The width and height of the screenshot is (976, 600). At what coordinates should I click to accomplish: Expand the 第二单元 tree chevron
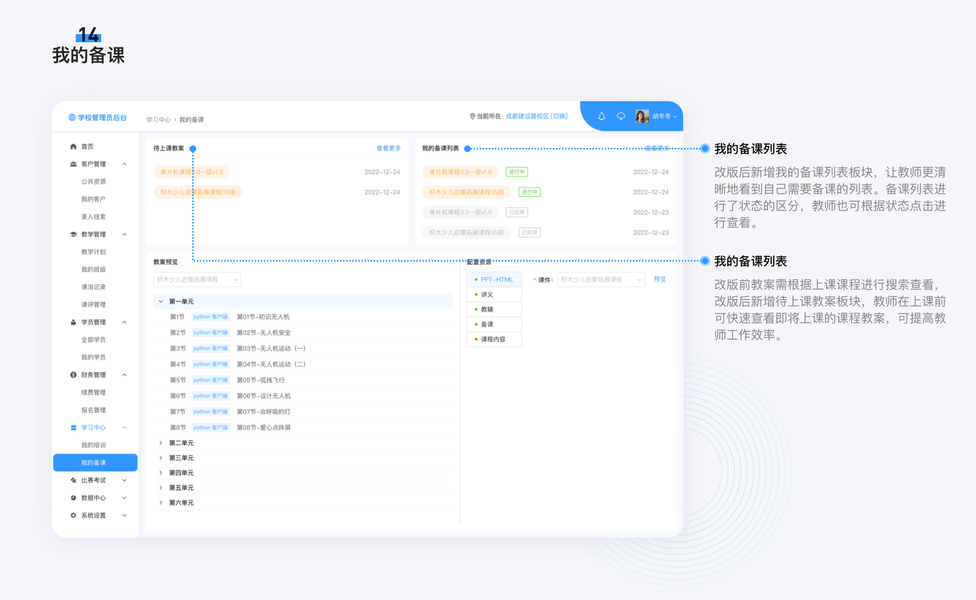[x=161, y=443]
